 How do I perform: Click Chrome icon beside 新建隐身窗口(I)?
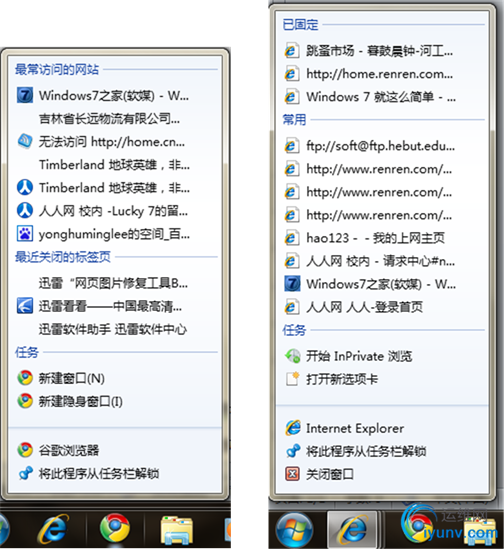pyautogui.click(x=25, y=401)
